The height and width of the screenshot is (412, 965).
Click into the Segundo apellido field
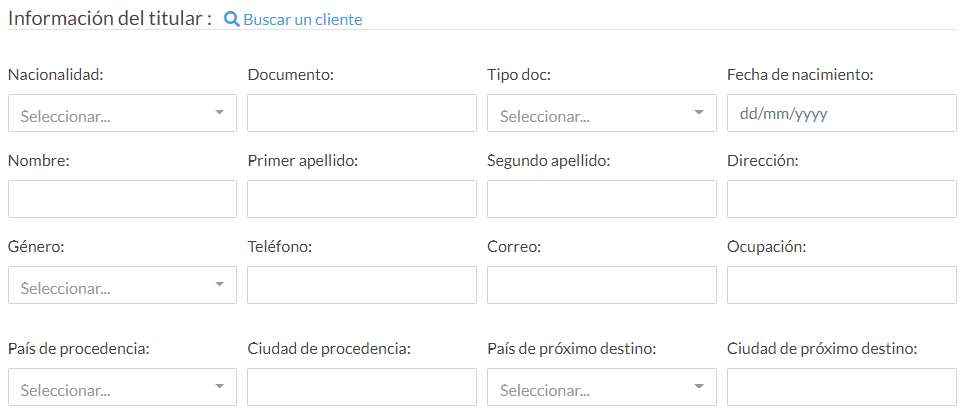602,199
